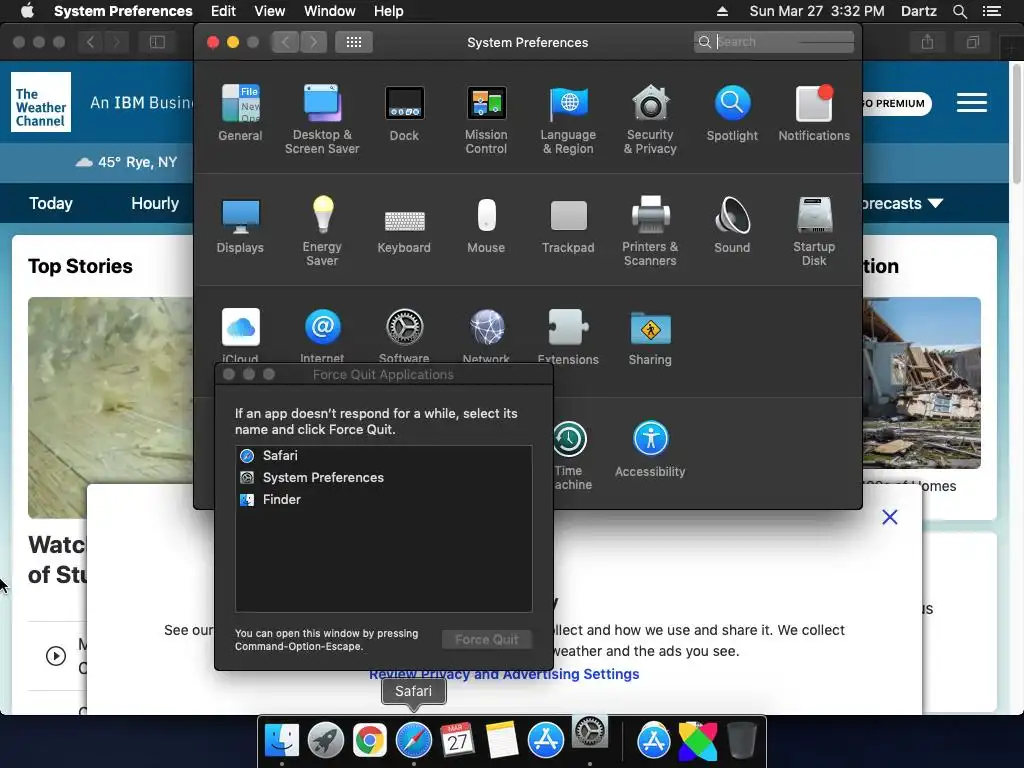Close the privacy notice with the X
The height and width of the screenshot is (768, 1024).
[889, 517]
